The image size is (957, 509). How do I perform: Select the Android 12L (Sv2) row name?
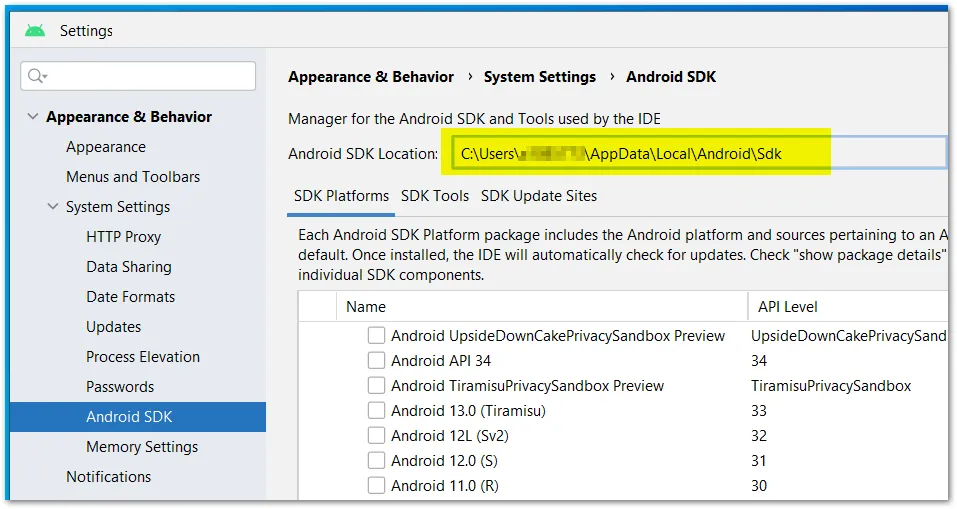[450, 436]
